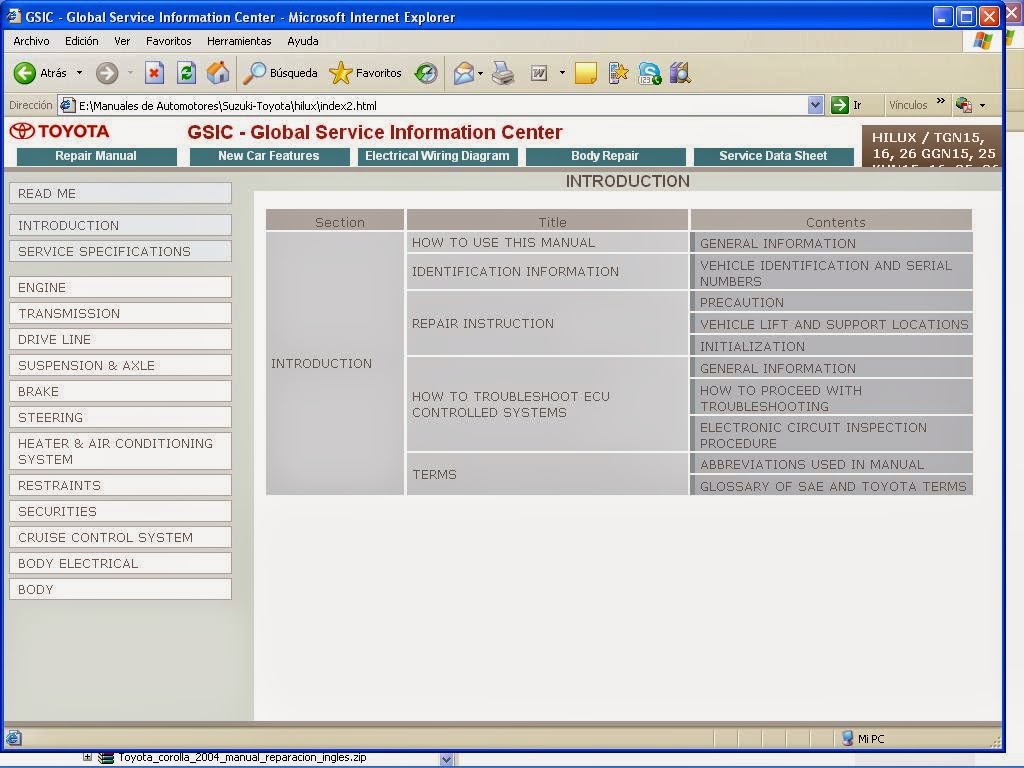
Task: Open VEHICLE LIFT AND SUPPORT LOCATIONS link
Action: point(834,325)
